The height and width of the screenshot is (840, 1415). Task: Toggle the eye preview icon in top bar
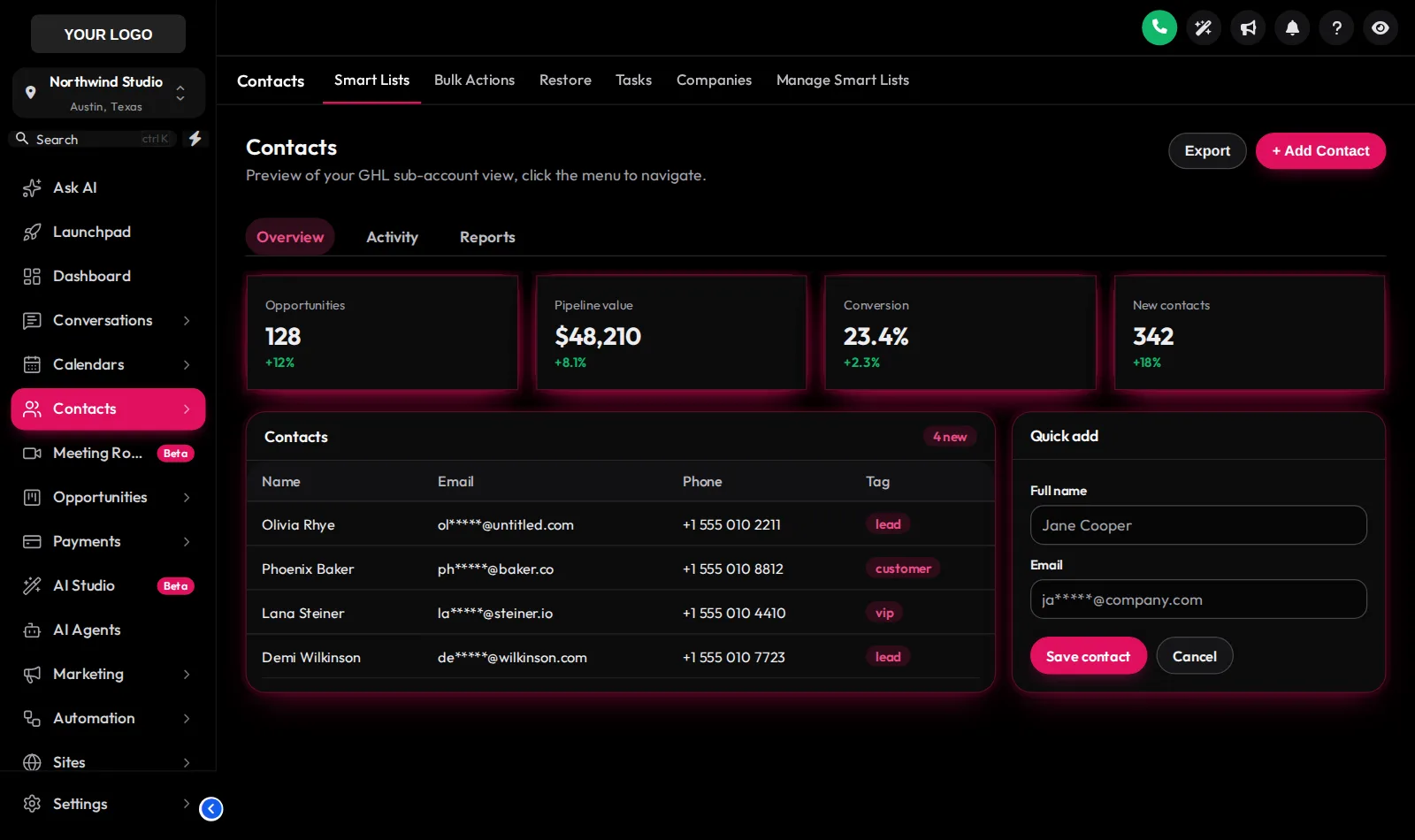click(1381, 27)
